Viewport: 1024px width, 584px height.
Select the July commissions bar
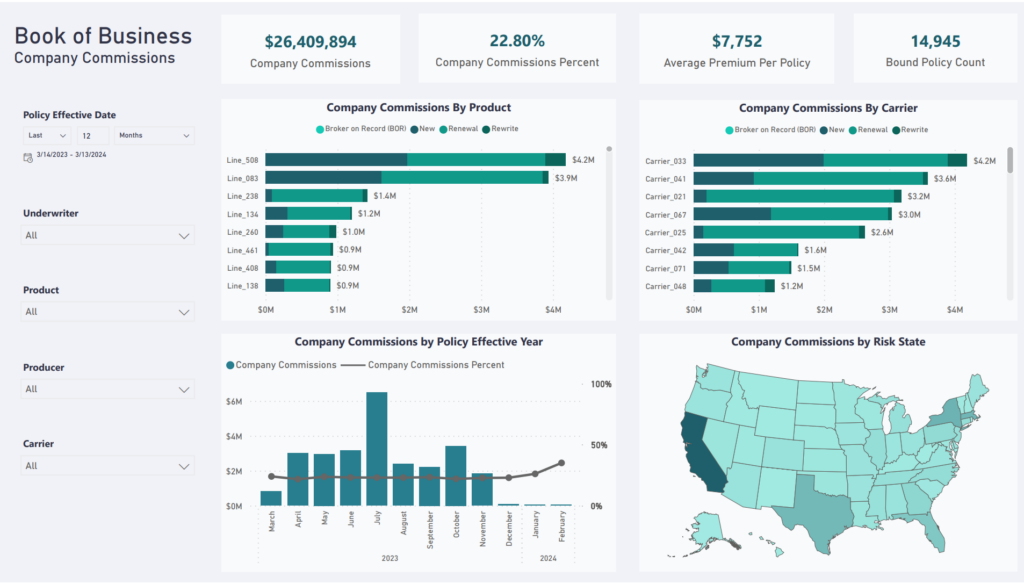click(x=377, y=449)
